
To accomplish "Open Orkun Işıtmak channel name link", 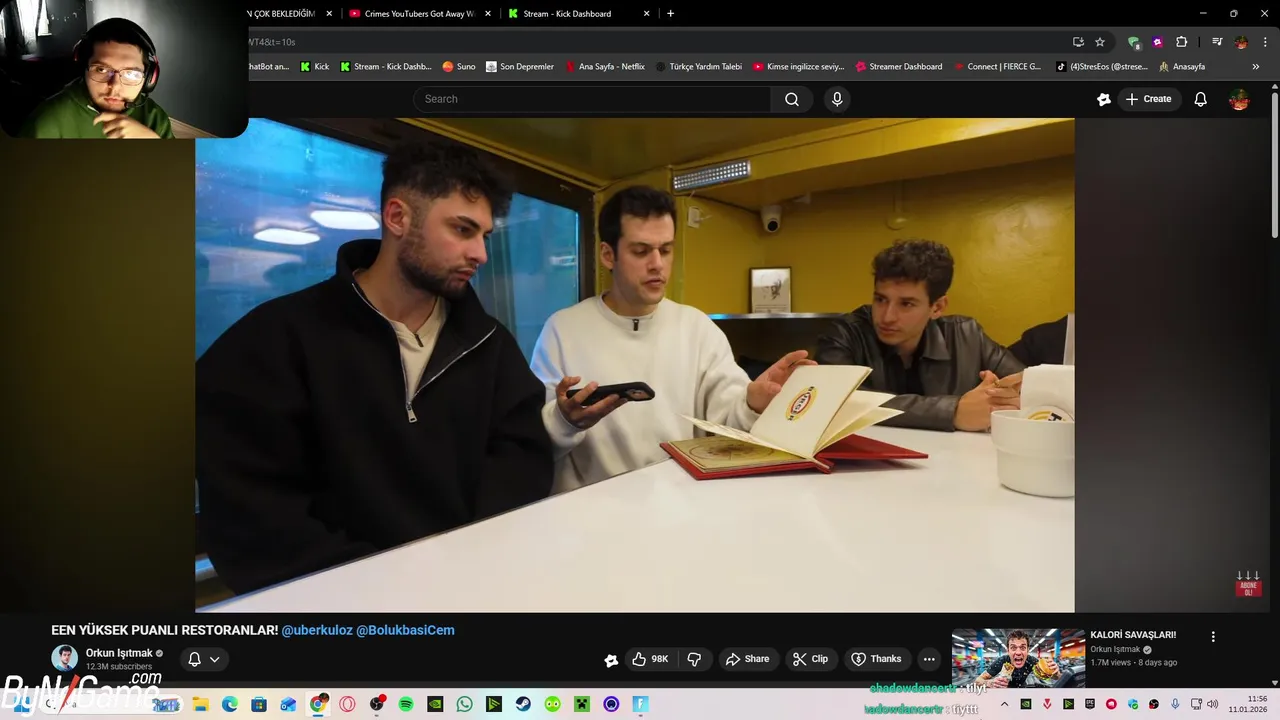I will (x=119, y=653).
